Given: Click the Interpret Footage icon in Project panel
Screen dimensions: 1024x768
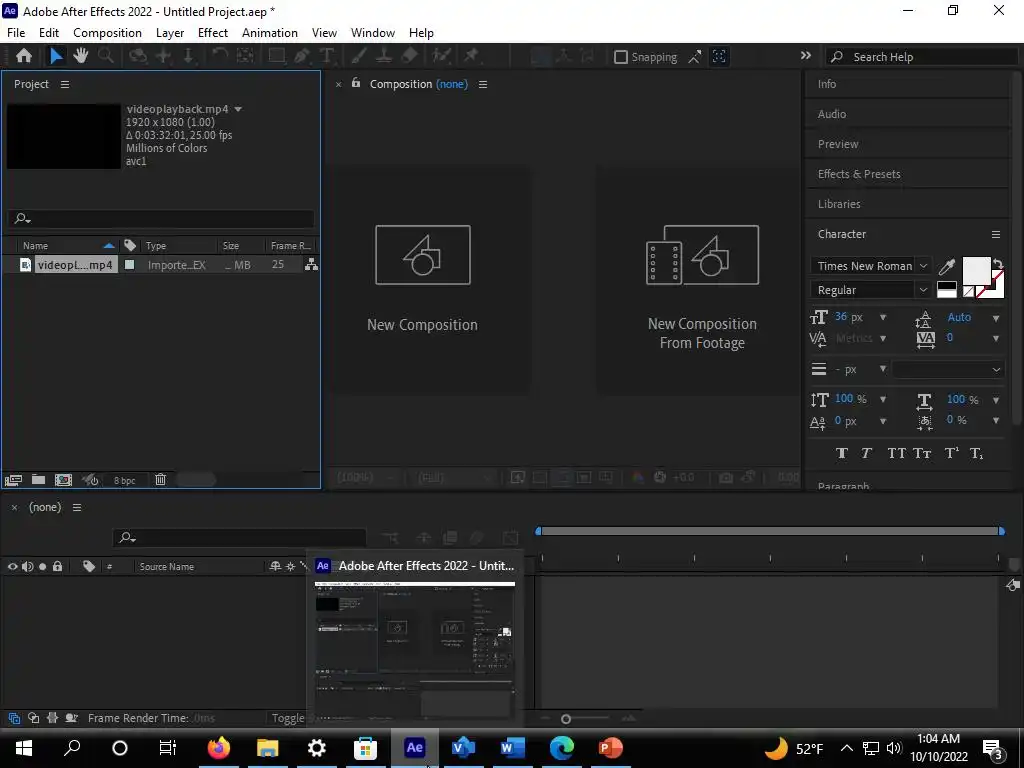Looking at the screenshot, I should 13,480.
